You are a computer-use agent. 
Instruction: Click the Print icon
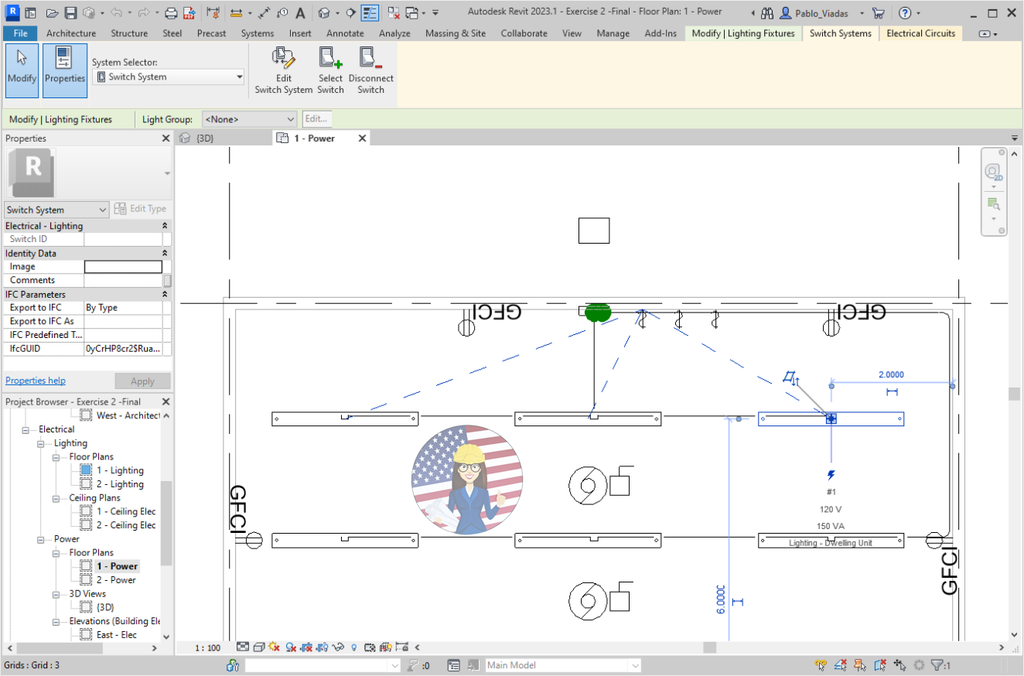[x=170, y=12]
